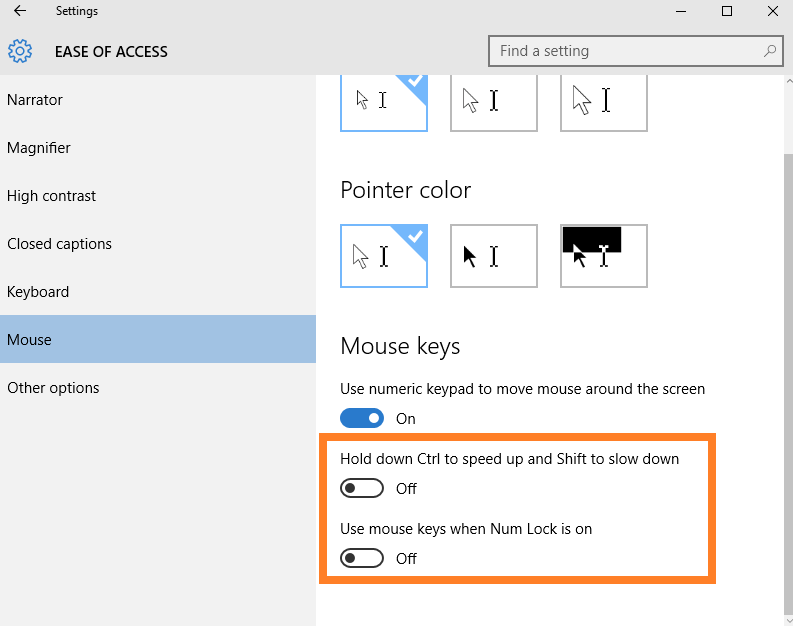Click the back arrow in title bar
Image resolution: width=793 pixels, height=626 pixels.
click(x=20, y=12)
